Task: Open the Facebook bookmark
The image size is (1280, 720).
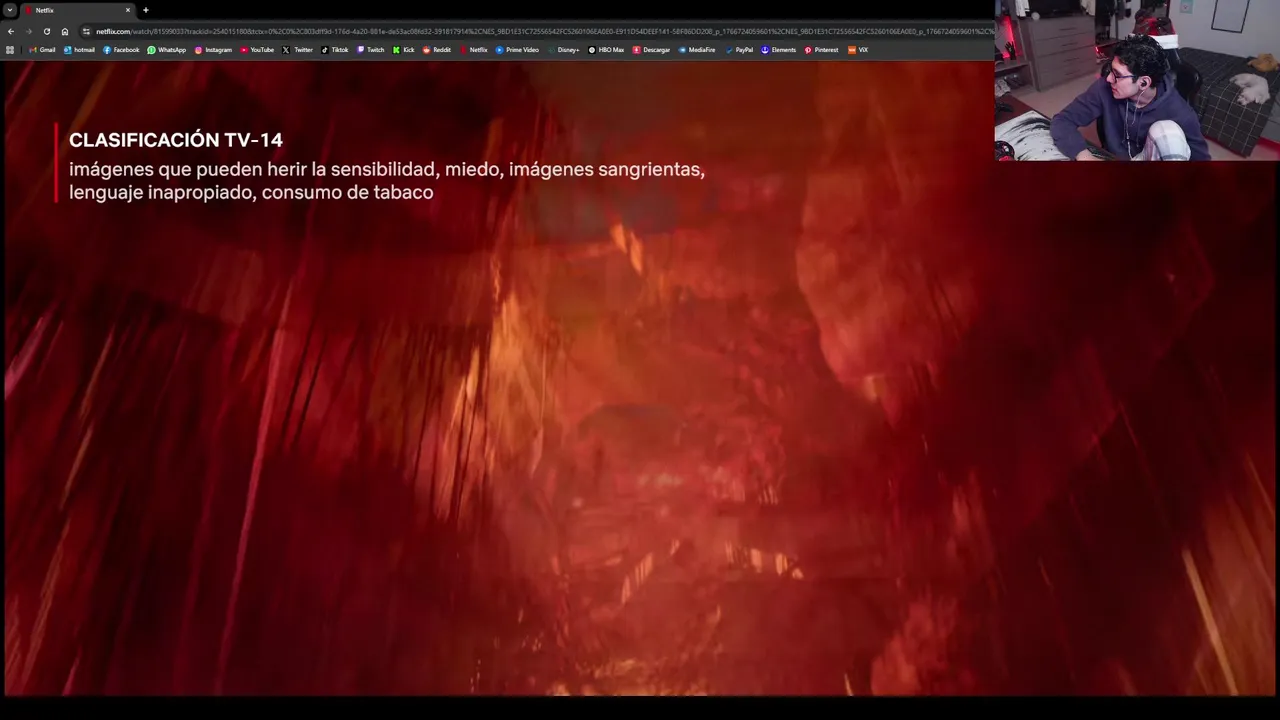Action: [121, 50]
